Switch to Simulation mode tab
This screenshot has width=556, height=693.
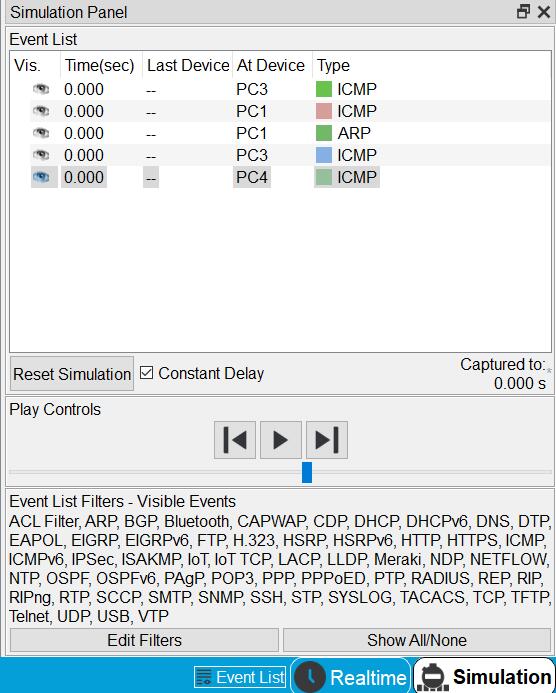(x=484, y=677)
